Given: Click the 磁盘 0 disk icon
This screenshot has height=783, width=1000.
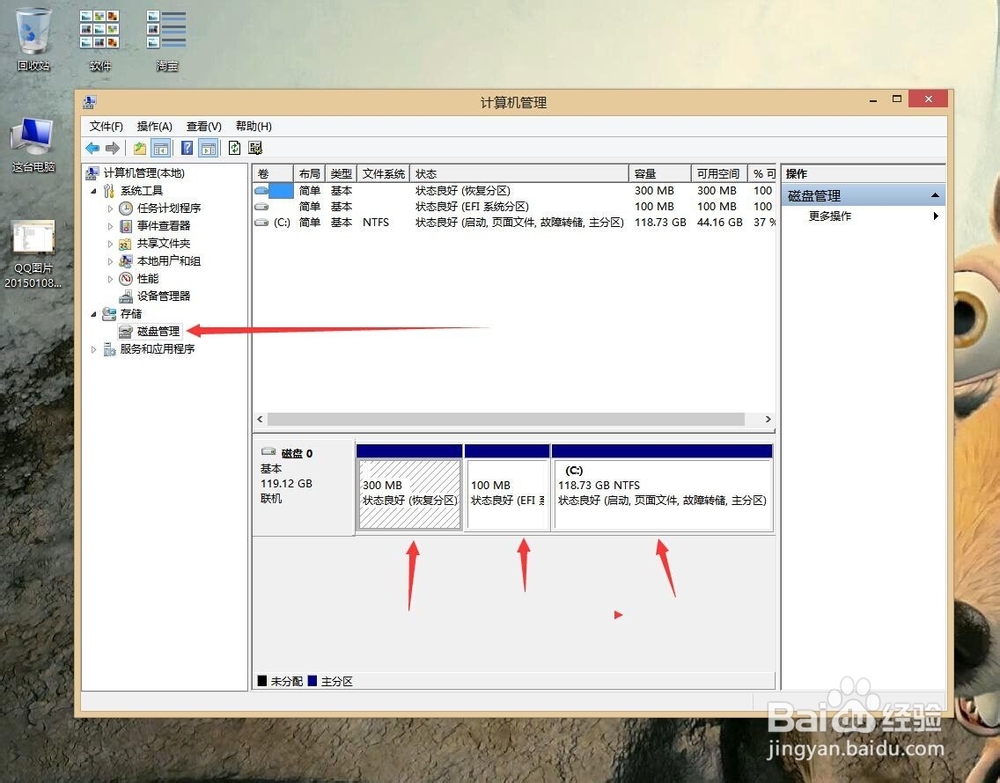Looking at the screenshot, I should tap(268, 451).
